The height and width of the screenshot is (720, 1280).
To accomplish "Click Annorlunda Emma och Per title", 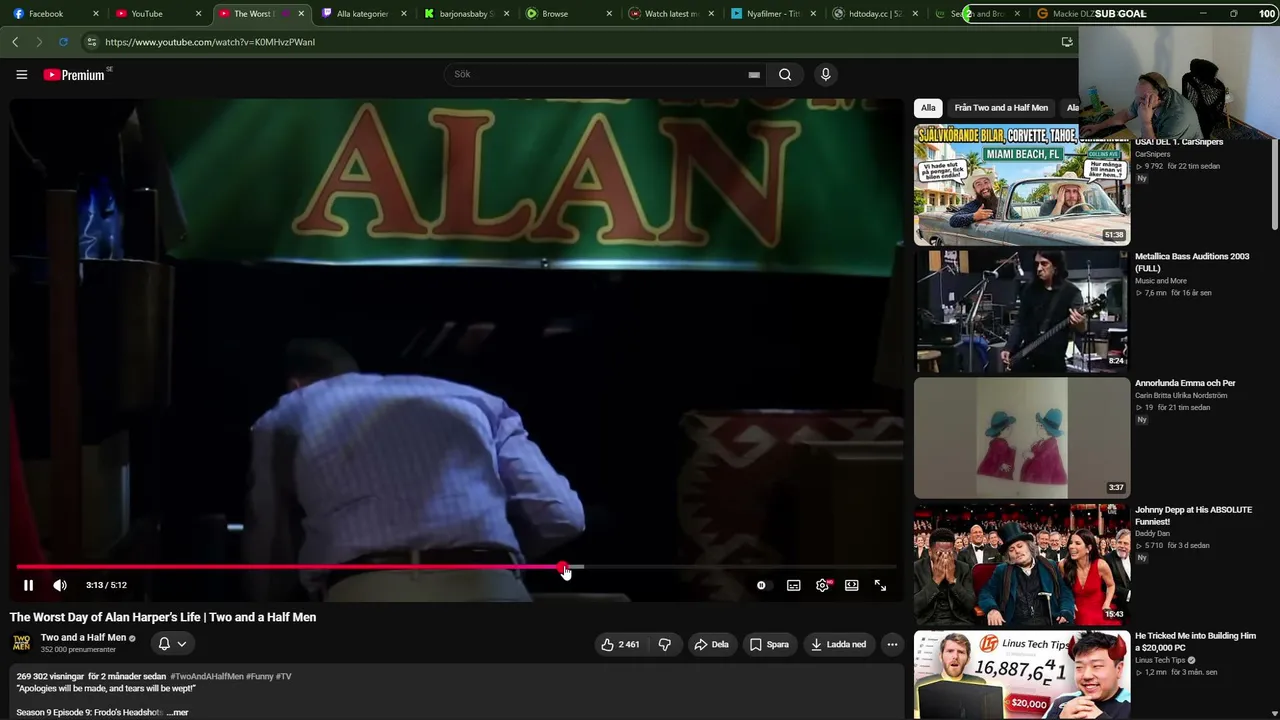I will [1185, 383].
